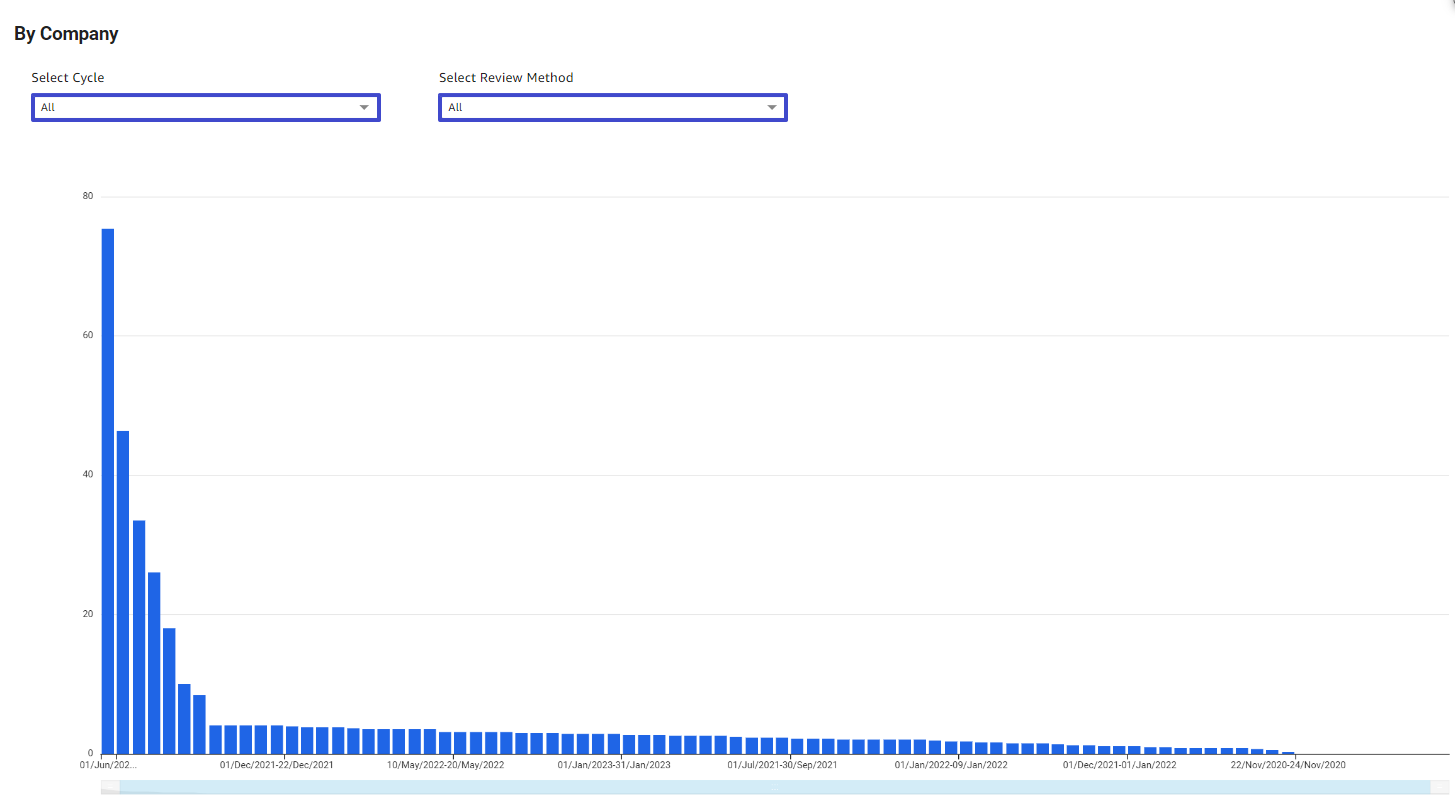Viewport: 1455px width, 807px height.
Task: Click the '10/May/2022-20/May/2022' axis label
Action: (x=446, y=765)
